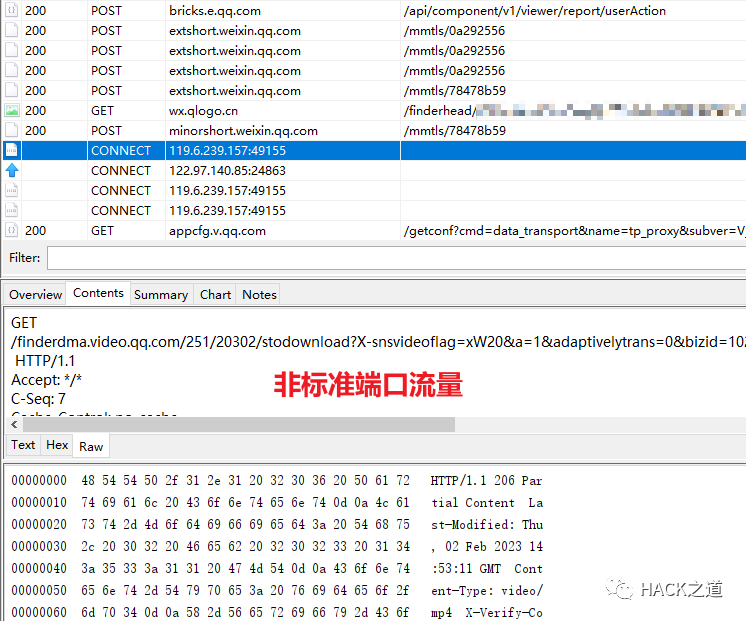The image size is (746, 621).
Task: Click hex offset 00000000 in the response
Action: pos(39,480)
